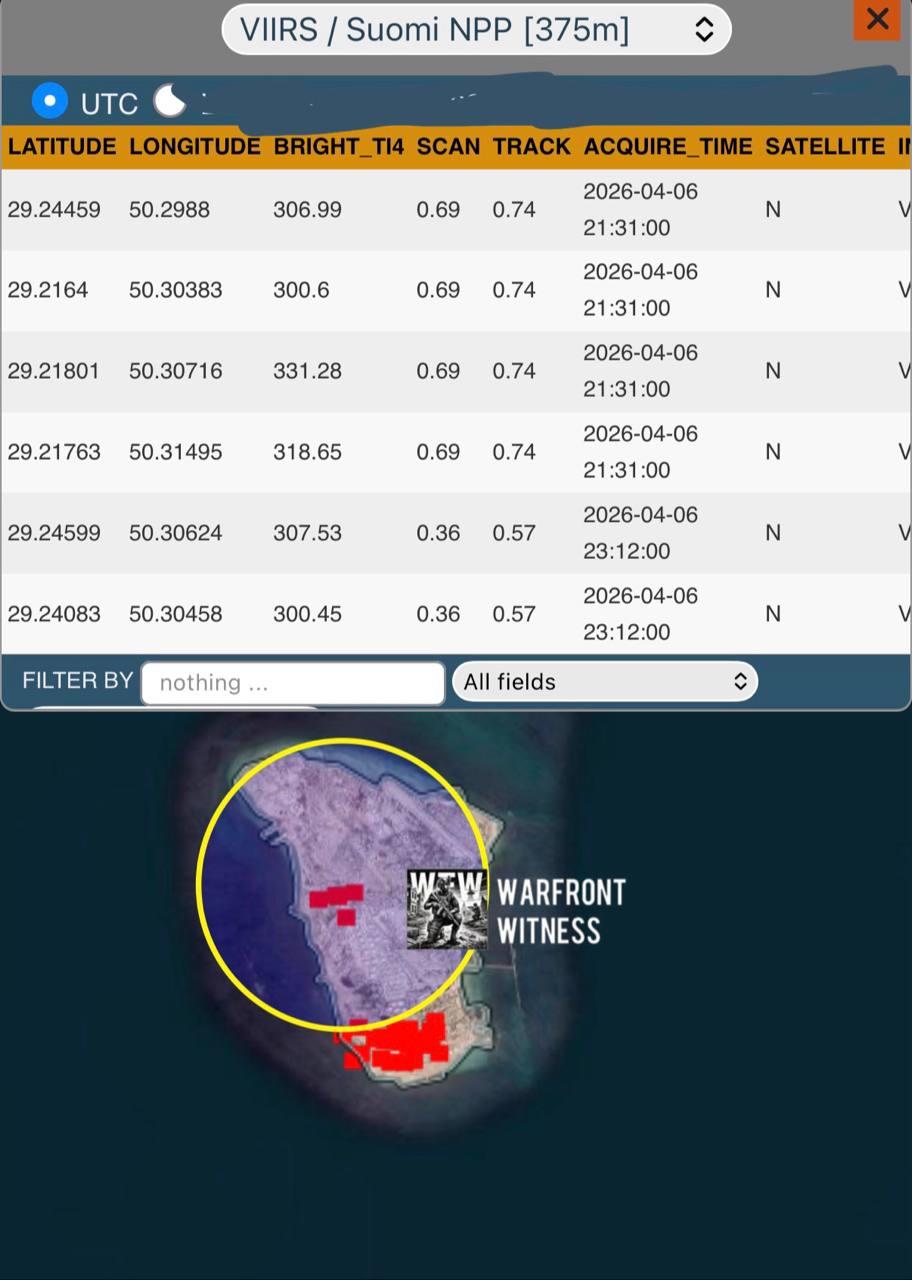Select latitude cell 29.24599
This screenshot has width=912, height=1280.
54,534
